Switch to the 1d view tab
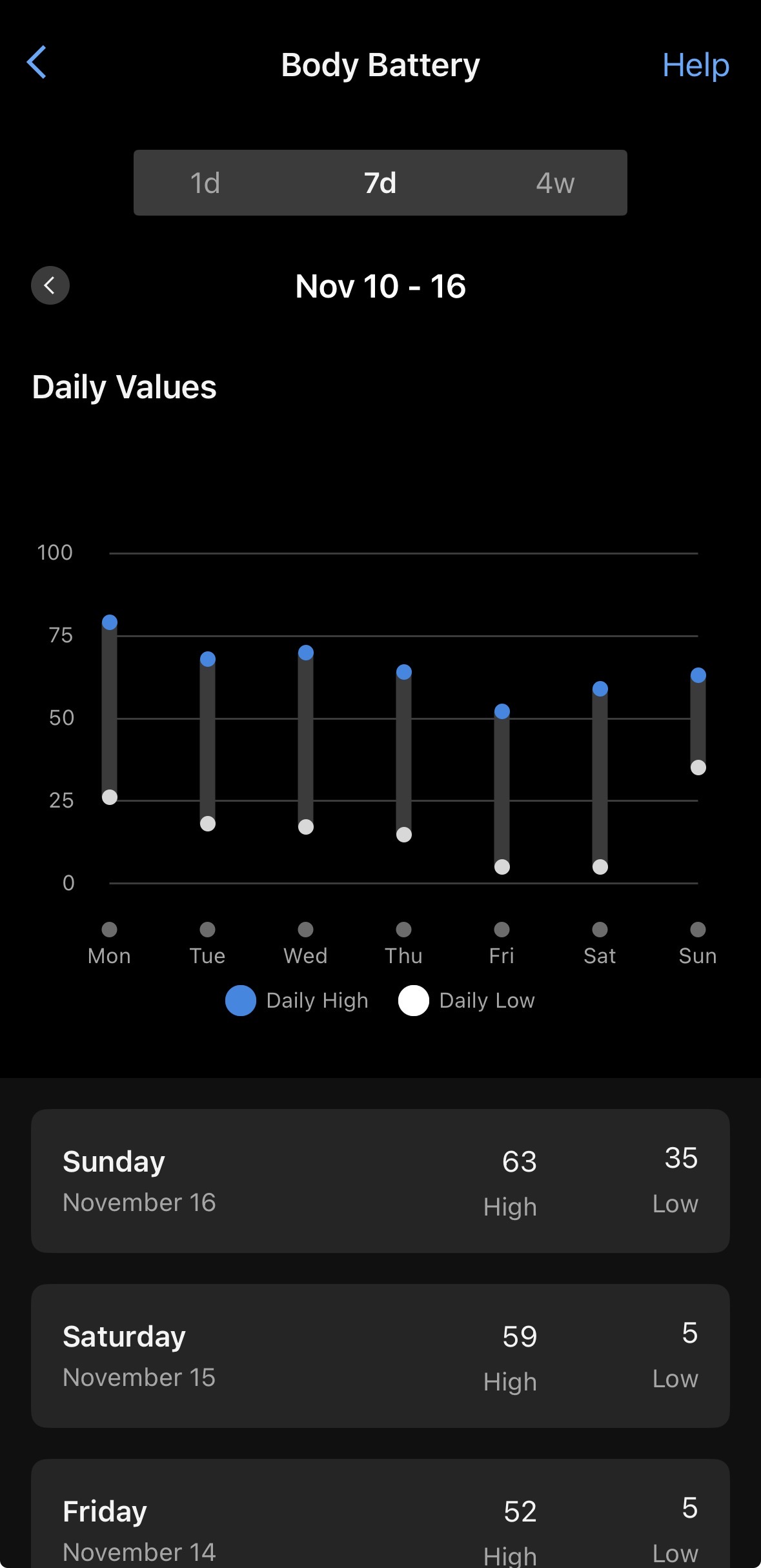The height and width of the screenshot is (1568, 761). click(205, 183)
